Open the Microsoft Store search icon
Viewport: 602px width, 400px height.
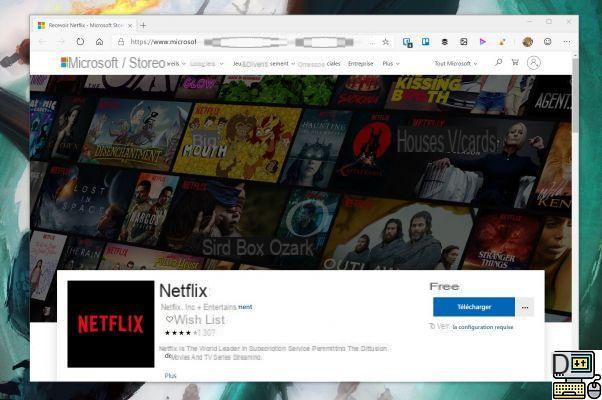498,62
